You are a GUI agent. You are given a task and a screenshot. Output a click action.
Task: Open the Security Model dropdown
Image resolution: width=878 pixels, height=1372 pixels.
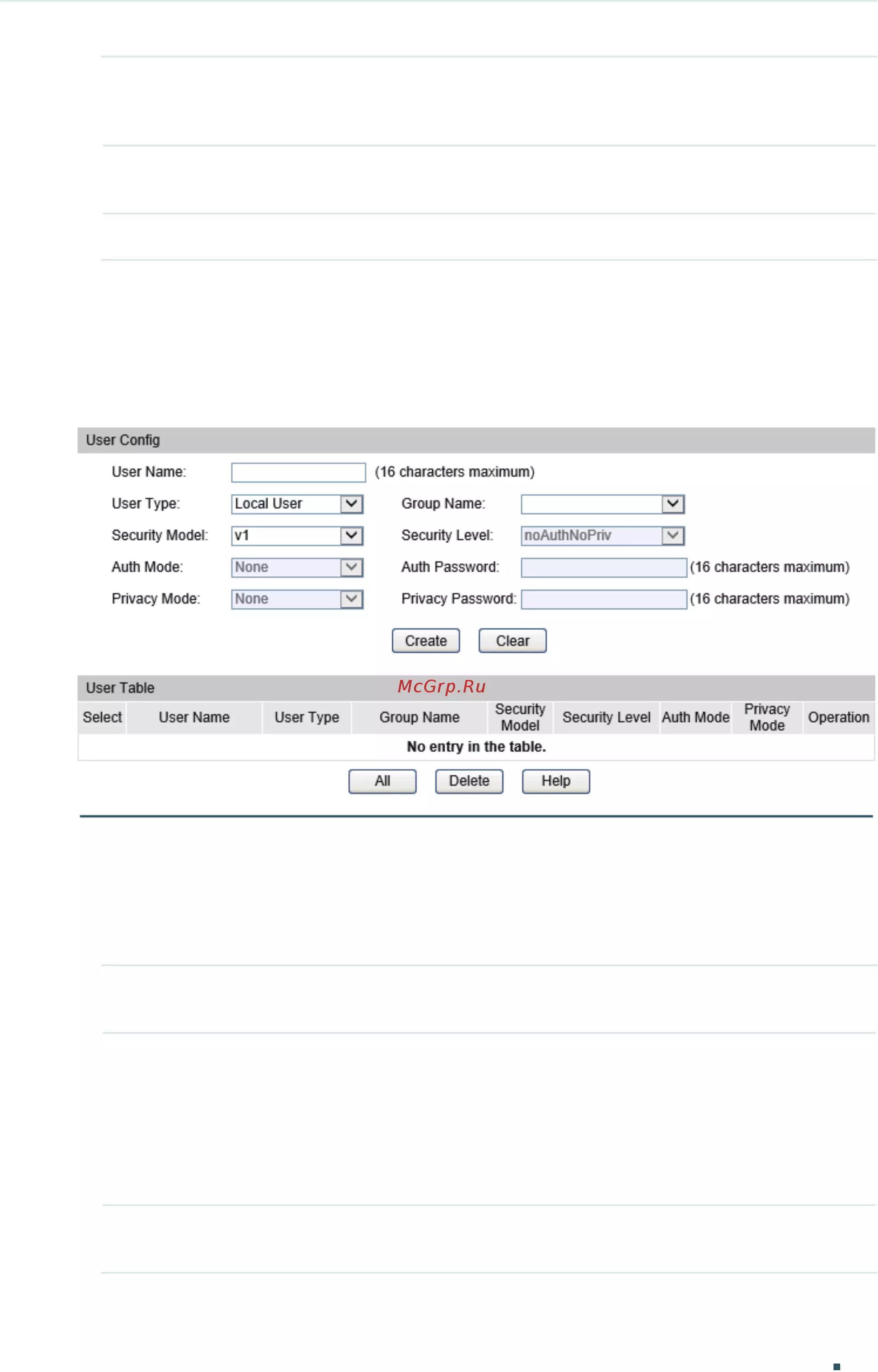pyautogui.click(x=297, y=536)
